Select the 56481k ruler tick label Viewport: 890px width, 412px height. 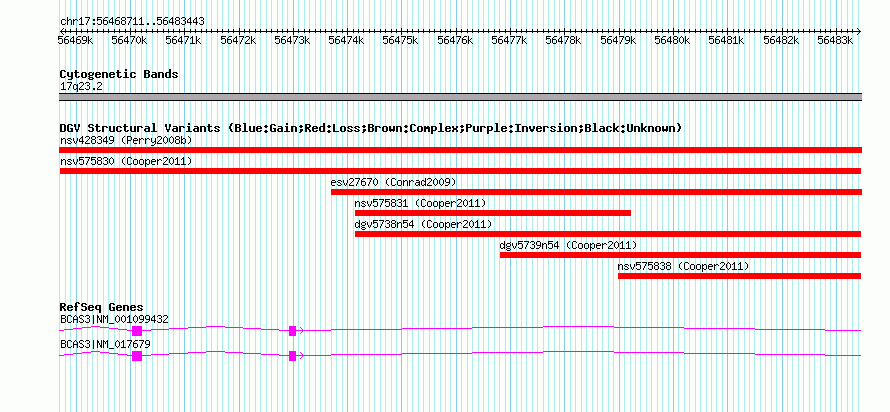click(727, 40)
